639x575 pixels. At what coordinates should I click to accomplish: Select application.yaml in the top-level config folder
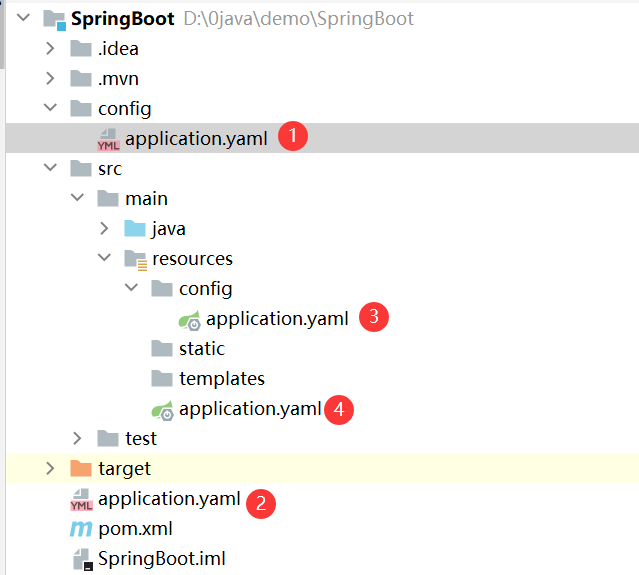196,139
